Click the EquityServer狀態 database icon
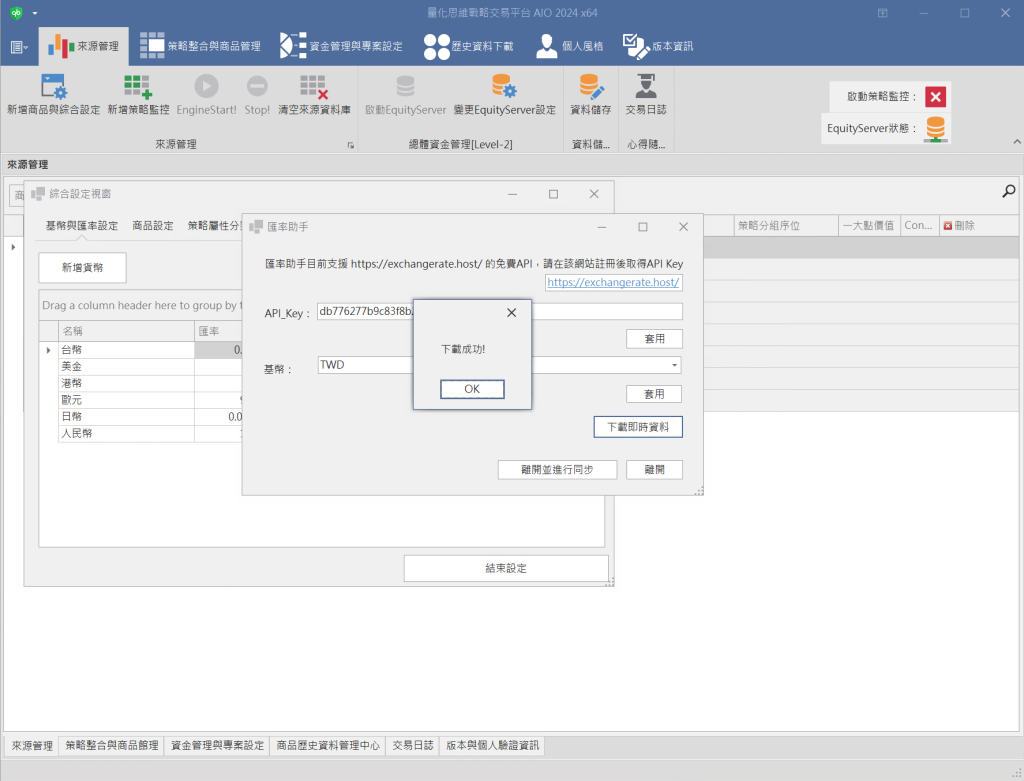Viewport: 1024px width, 781px height. 935,128
